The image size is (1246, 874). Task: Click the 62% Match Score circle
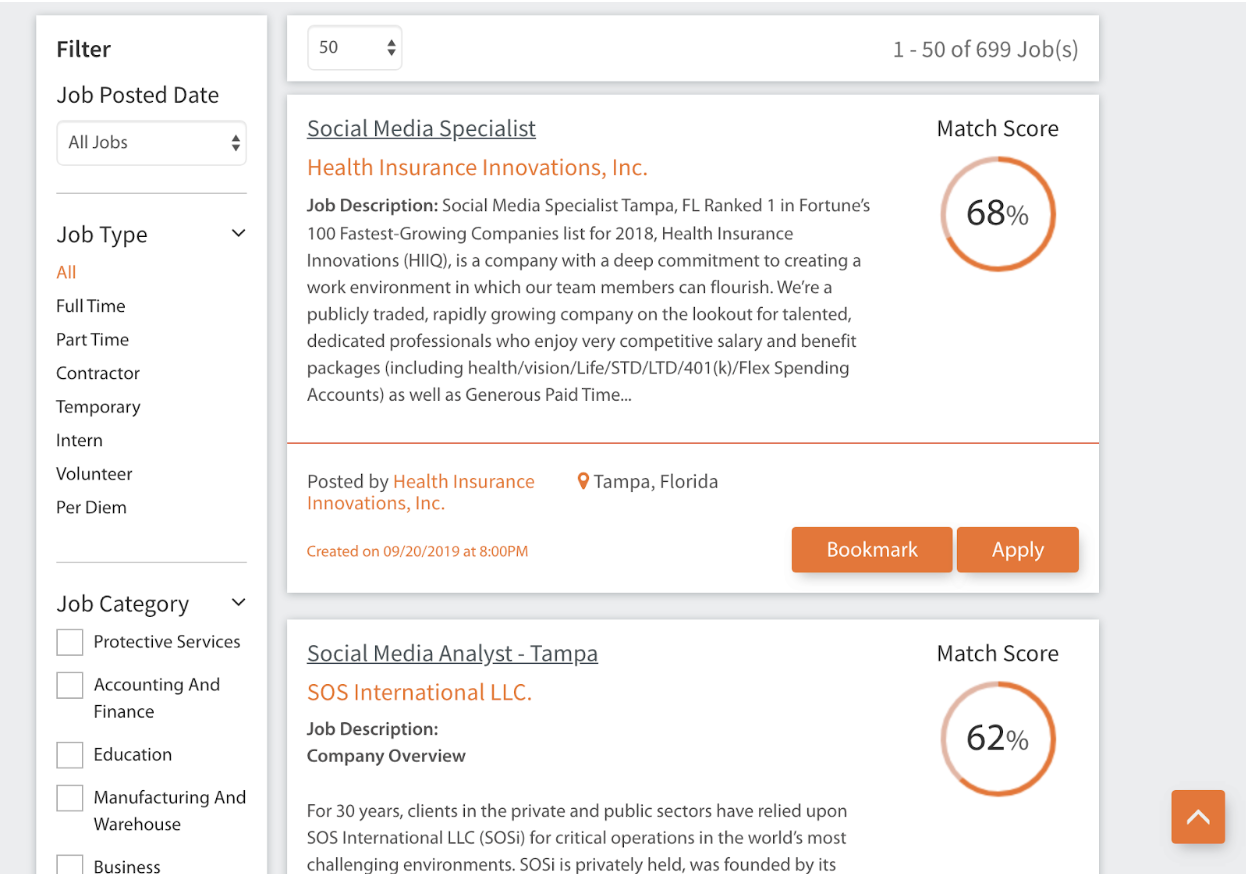coord(997,738)
